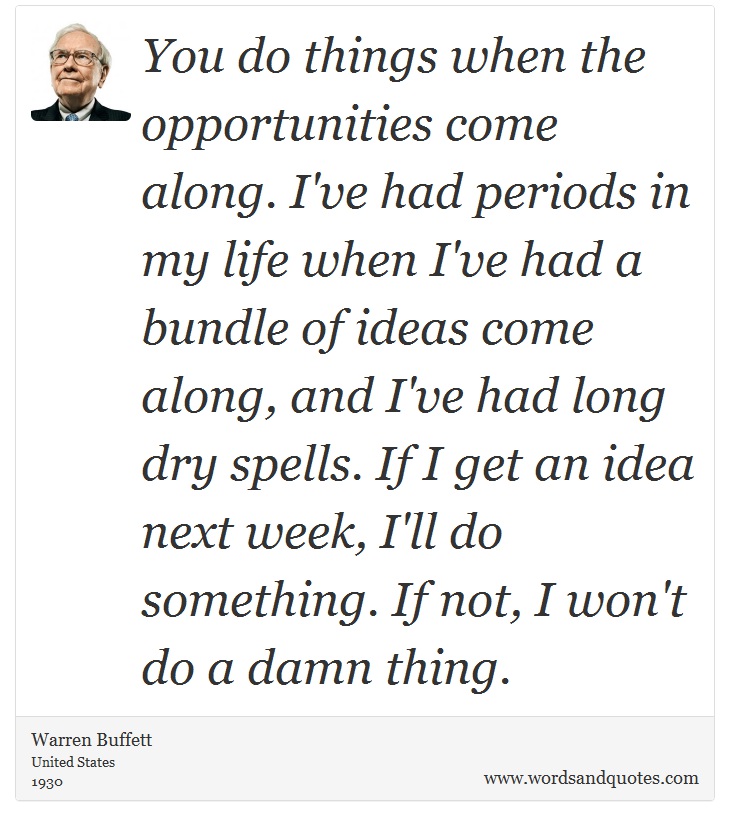
Task: Click the portrait thumbnail beside the quote
Action: tap(81, 72)
